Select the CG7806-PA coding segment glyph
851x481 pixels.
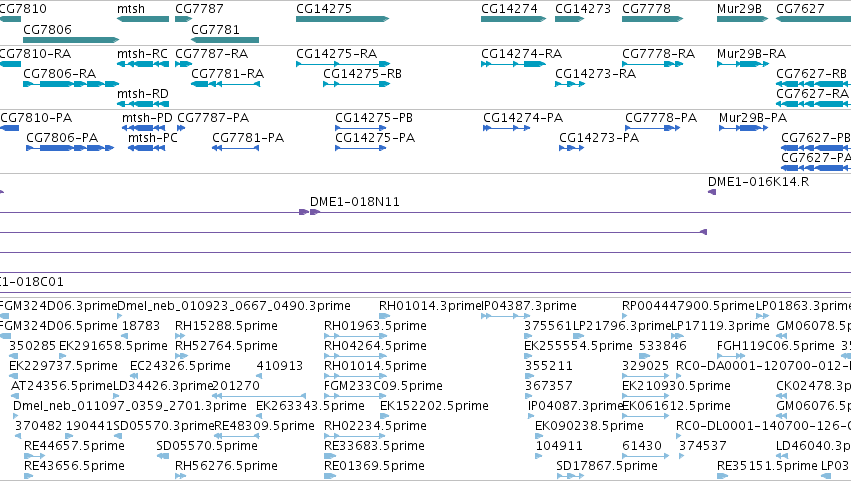click(x=70, y=148)
